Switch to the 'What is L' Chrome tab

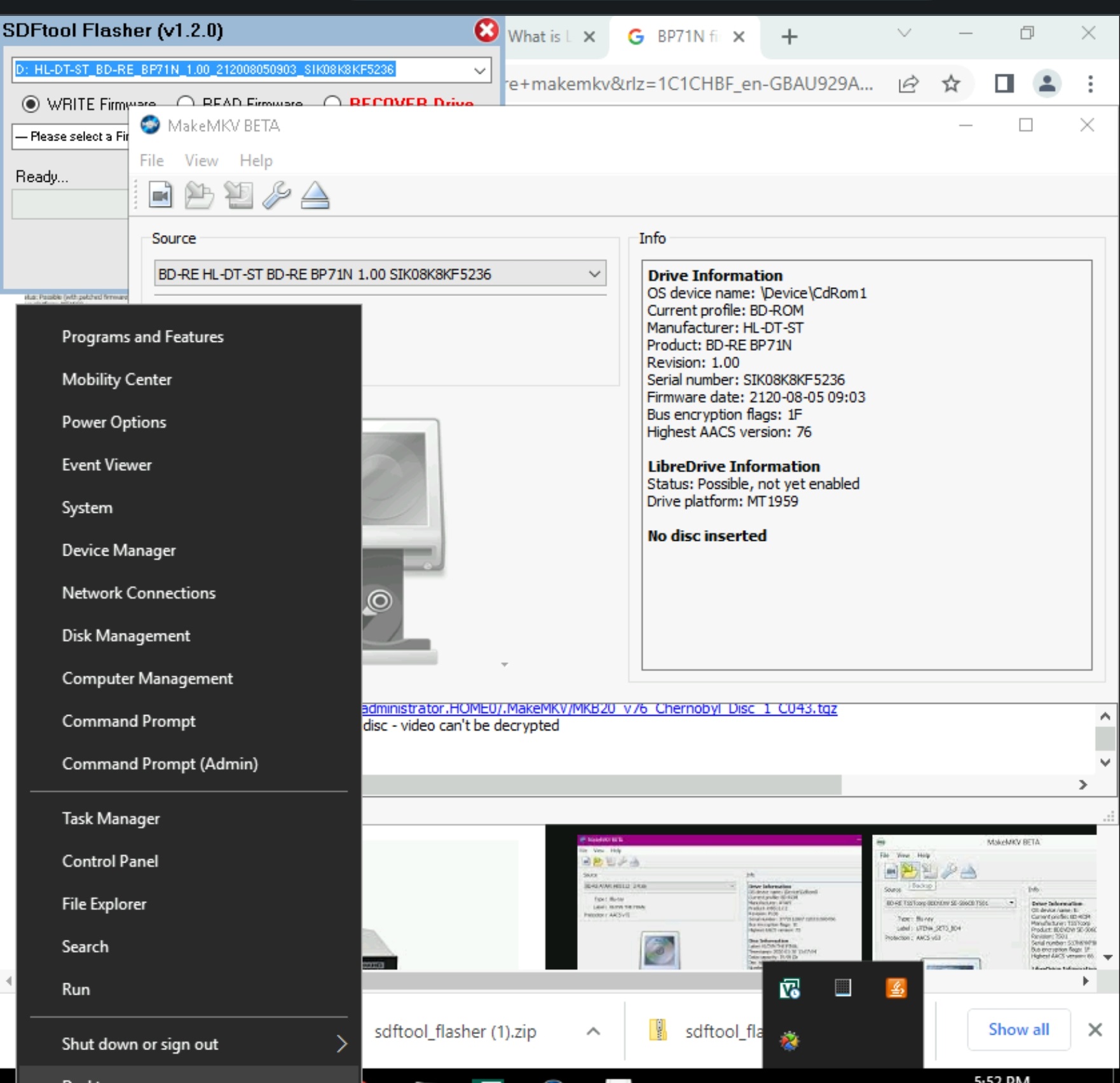540,37
